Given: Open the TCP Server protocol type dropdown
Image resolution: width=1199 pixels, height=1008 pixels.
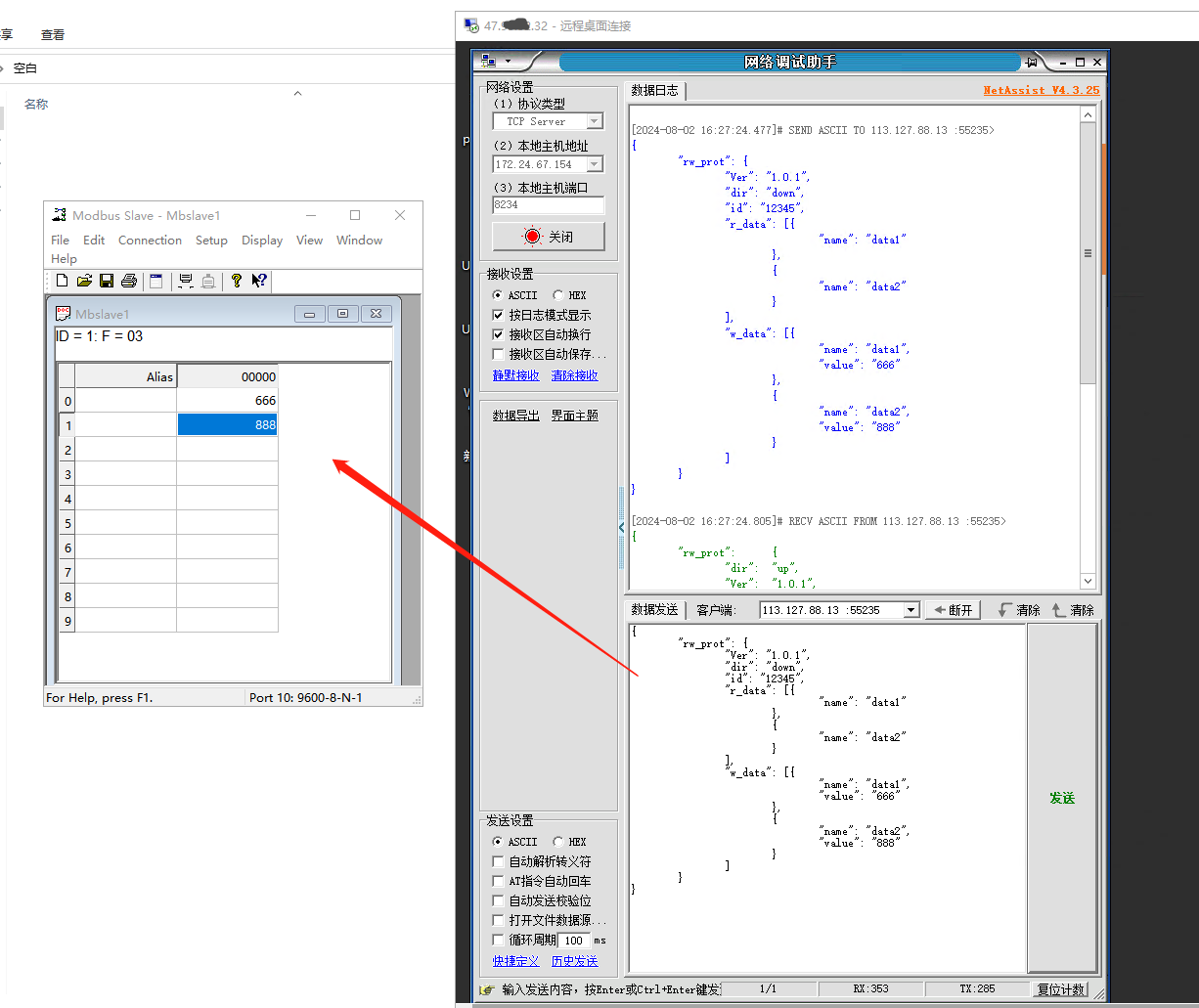Looking at the screenshot, I should coord(594,122).
